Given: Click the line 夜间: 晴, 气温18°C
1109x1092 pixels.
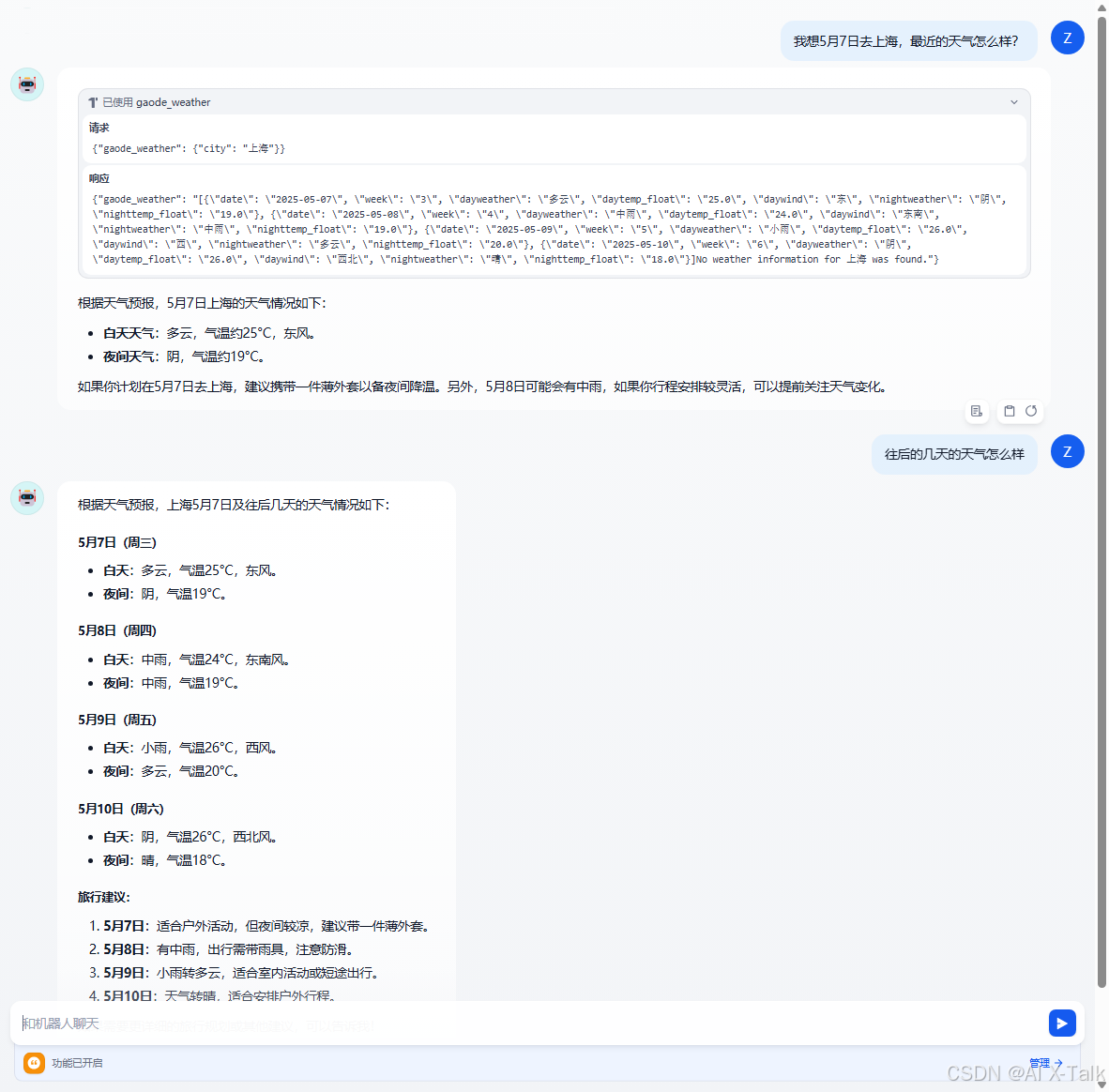Looking at the screenshot, I should (x=165, y=860).
